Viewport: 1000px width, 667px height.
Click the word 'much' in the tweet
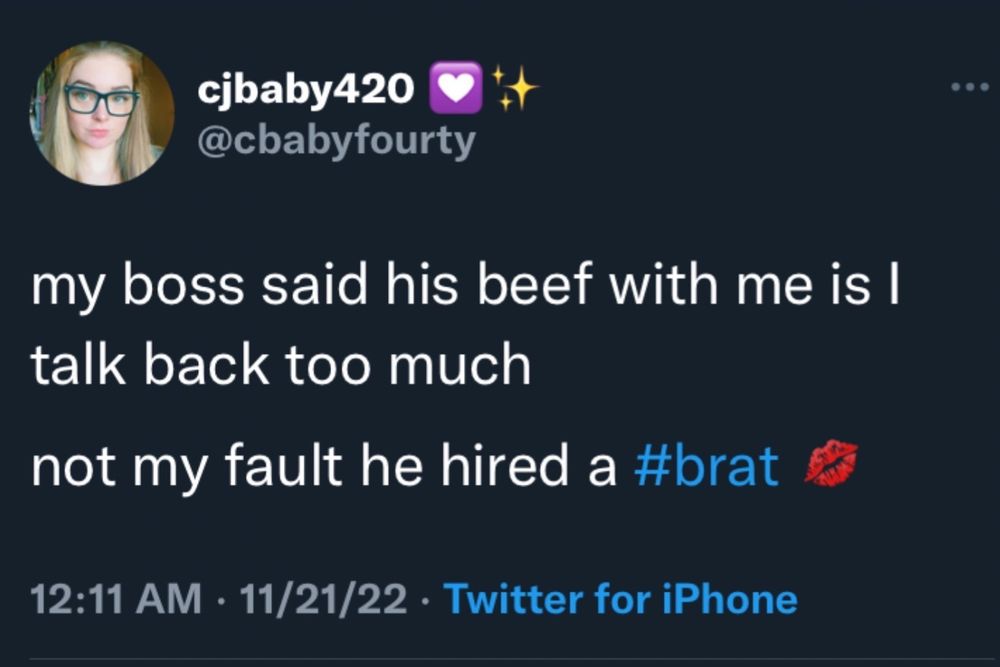pyautogui.click(x=460, y=363)
